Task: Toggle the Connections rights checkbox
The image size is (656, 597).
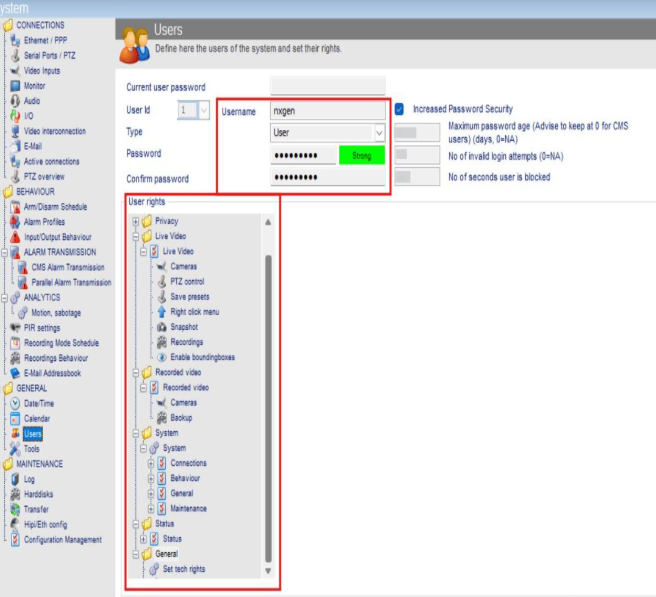Action: click(161, 463)
